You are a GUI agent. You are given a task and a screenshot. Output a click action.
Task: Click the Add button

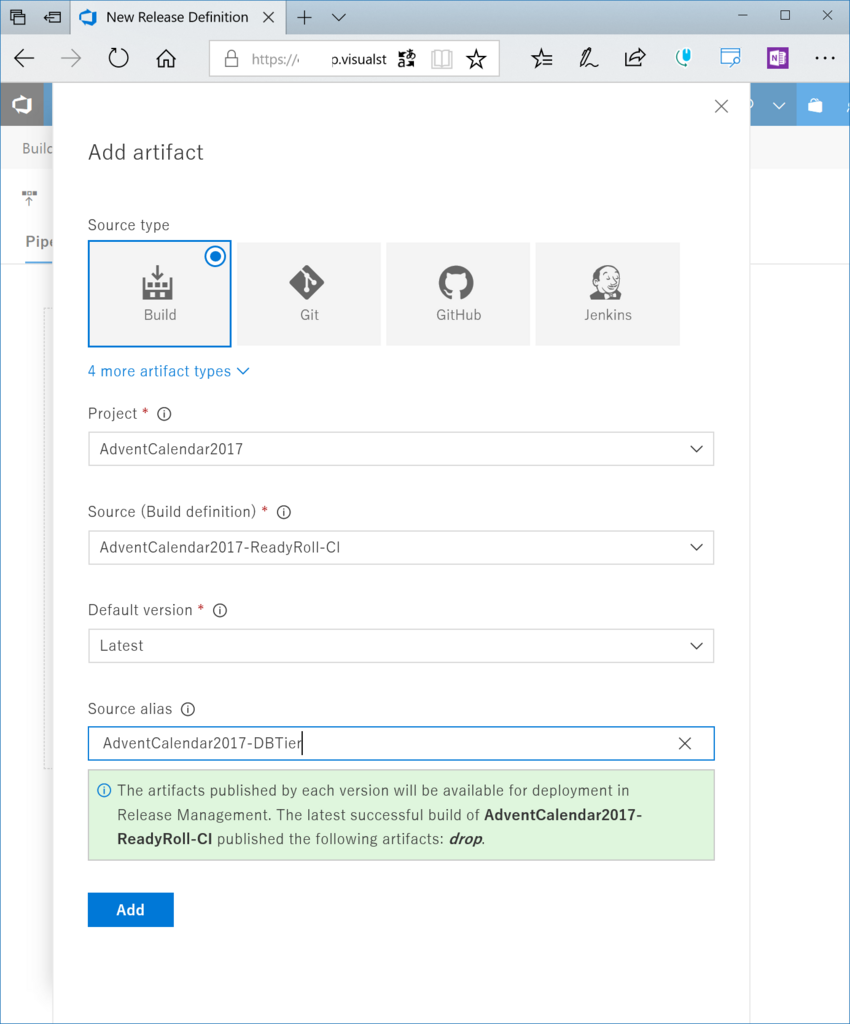coord(131,910)
